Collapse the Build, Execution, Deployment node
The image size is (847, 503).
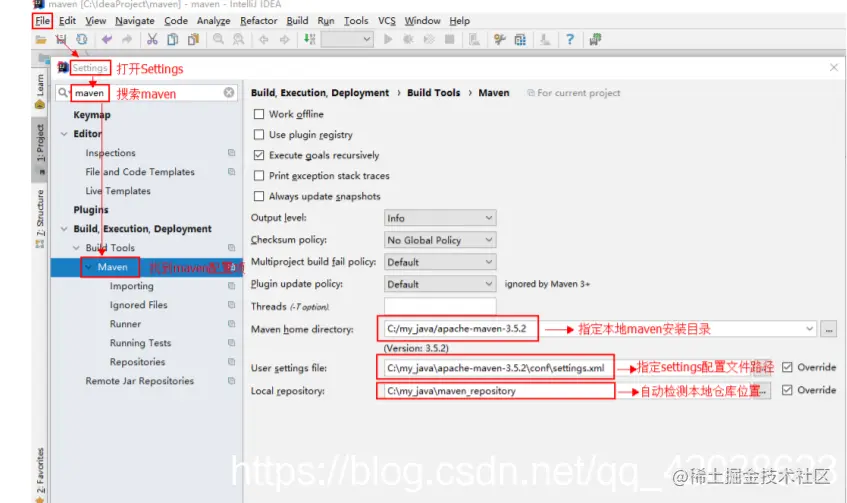click(64, 229)
